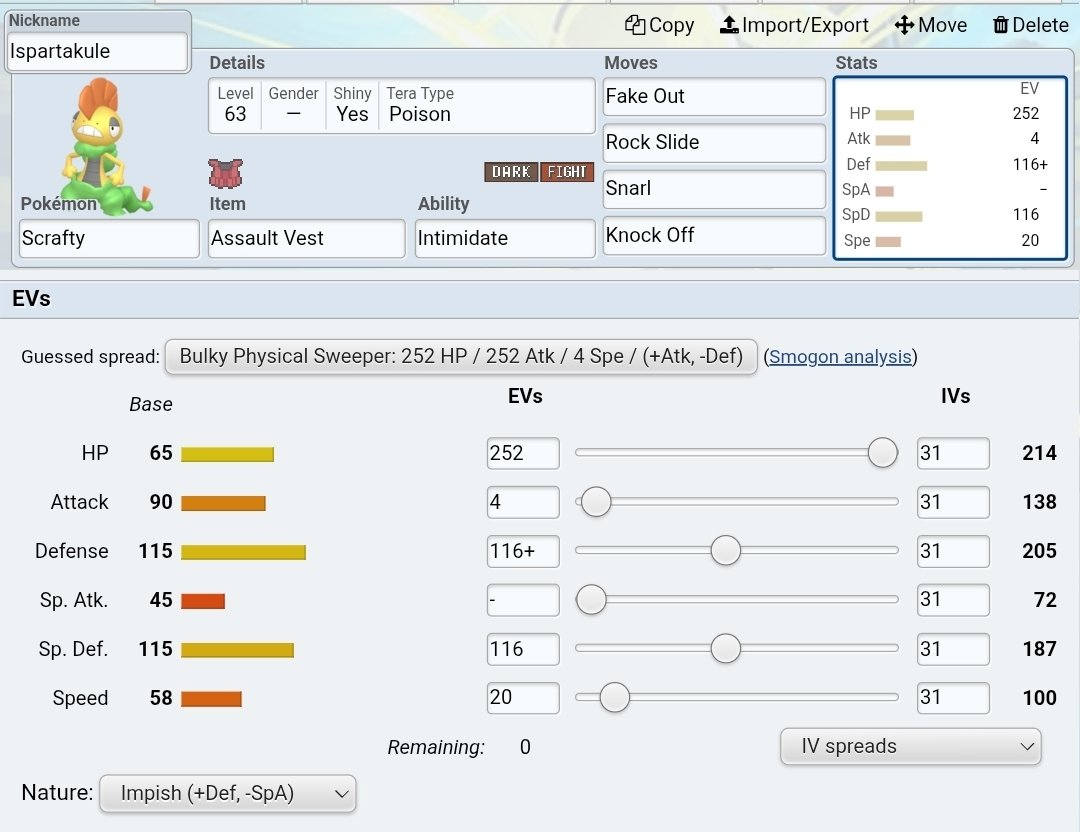Click the Assault Vest item icon

(225, 173)
